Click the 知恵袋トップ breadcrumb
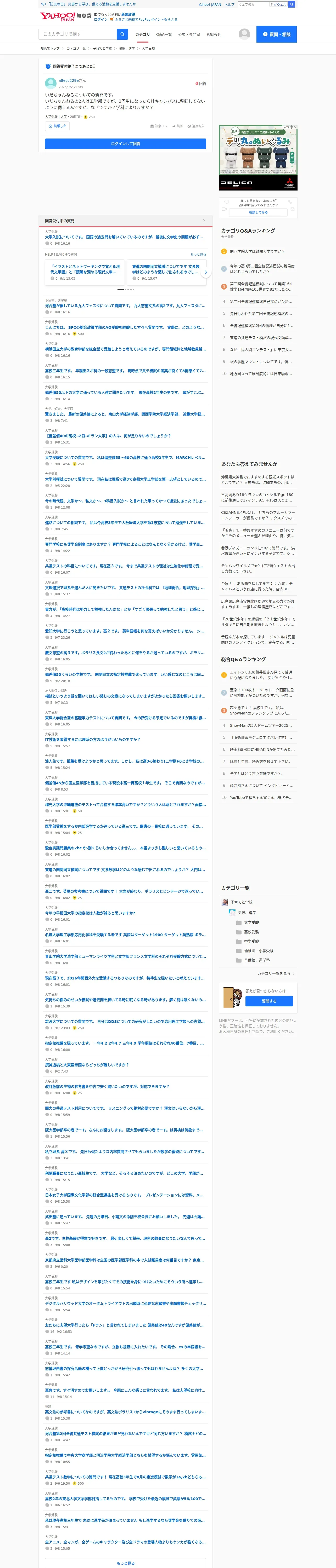Screen dimensions: 336x1568 pos(50,48)
